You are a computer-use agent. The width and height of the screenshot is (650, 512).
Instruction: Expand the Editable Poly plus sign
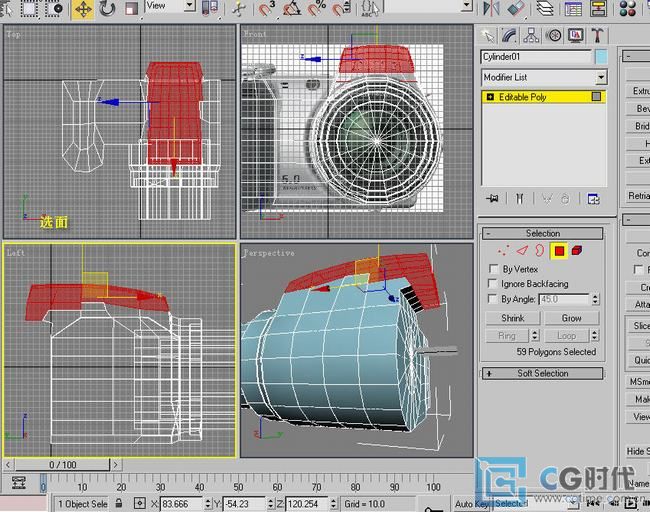point(490,97)
